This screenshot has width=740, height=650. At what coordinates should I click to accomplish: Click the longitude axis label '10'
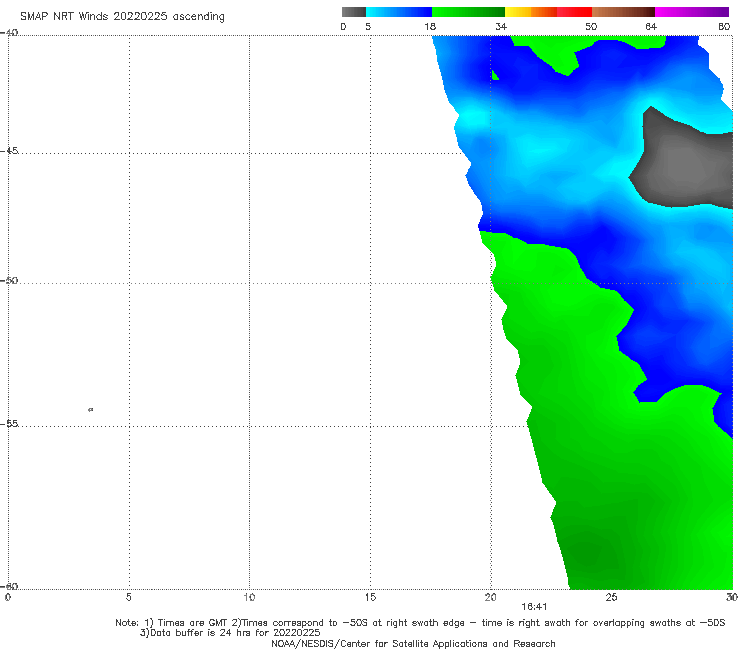(x=249, y=598)
